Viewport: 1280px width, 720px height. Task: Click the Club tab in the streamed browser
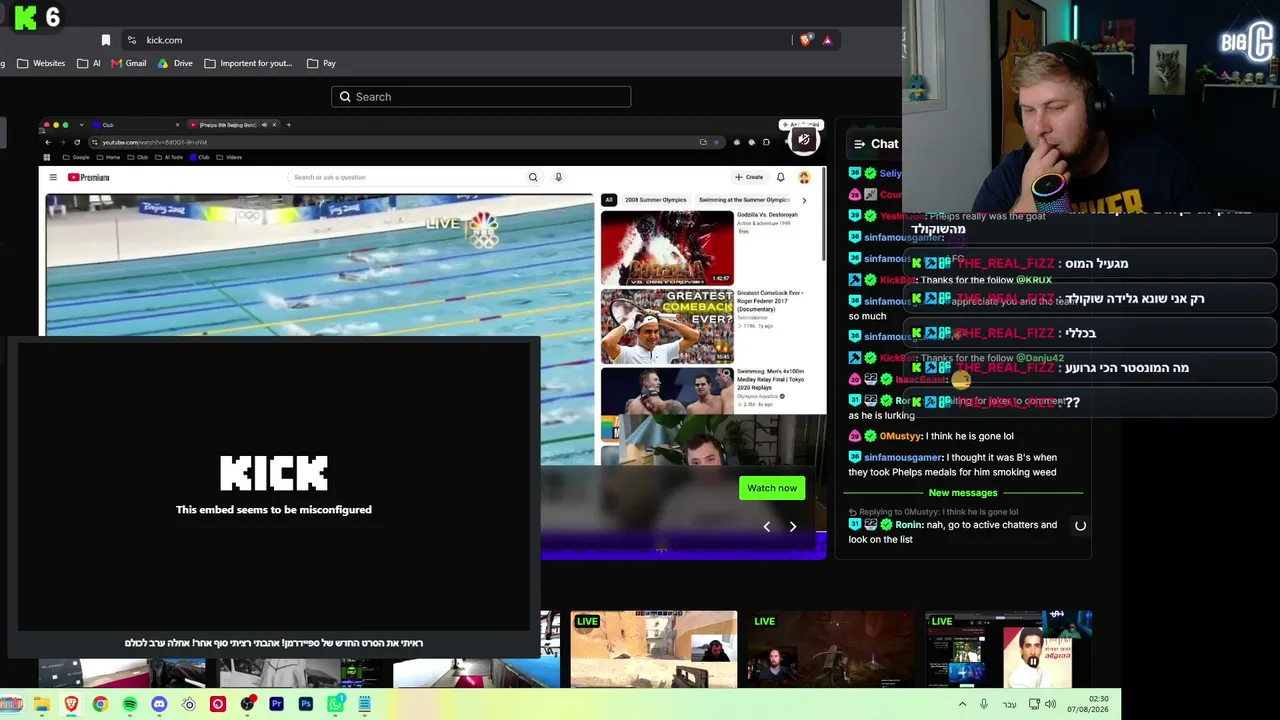135,125
